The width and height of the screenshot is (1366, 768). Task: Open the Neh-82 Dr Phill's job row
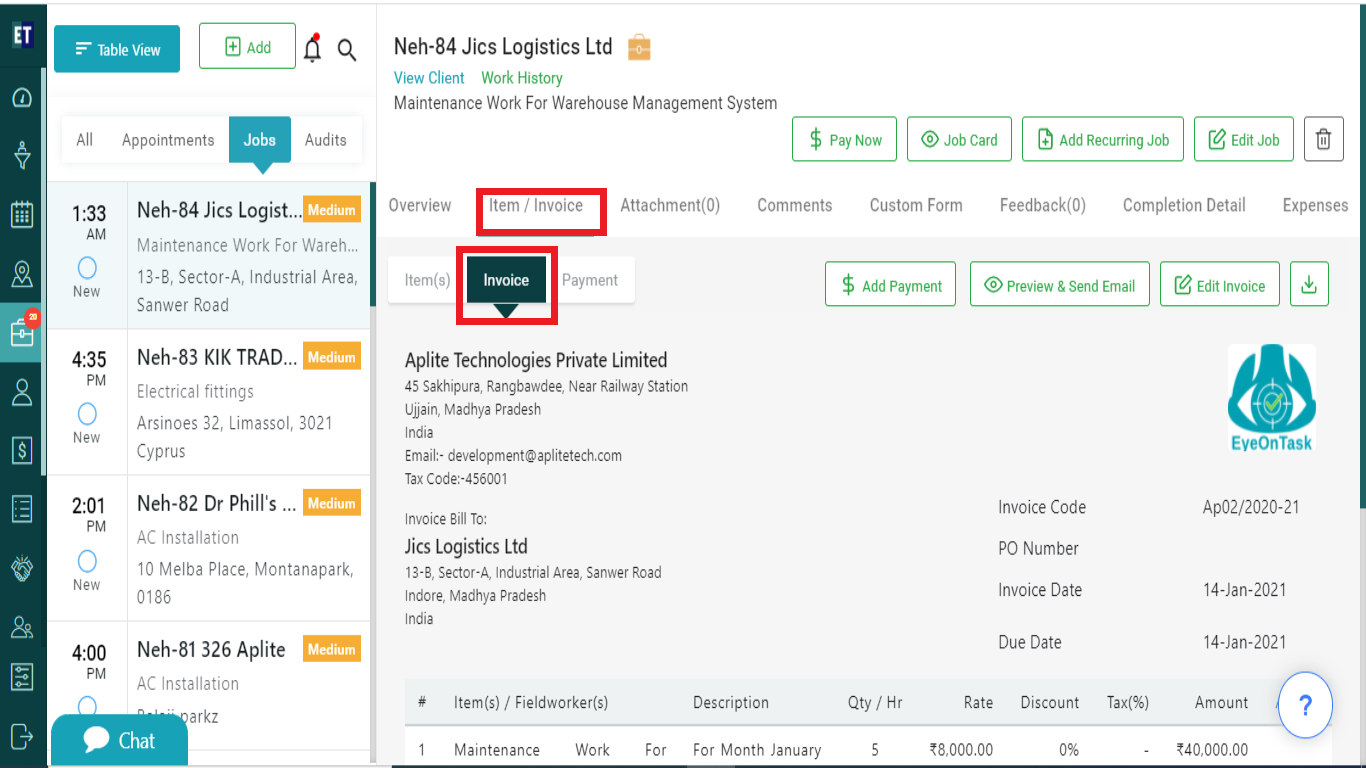(208, 549)
